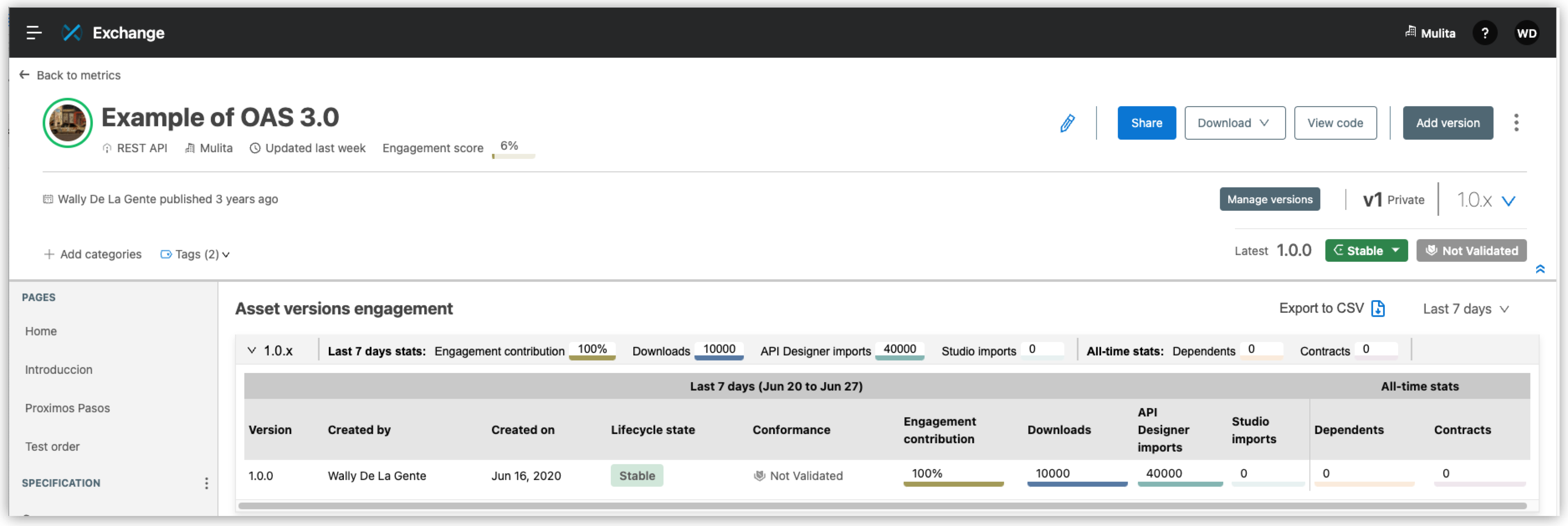Open the 1.0.x version selector dropdown
Screen dimensions: 1568x526
(1487, 199)
